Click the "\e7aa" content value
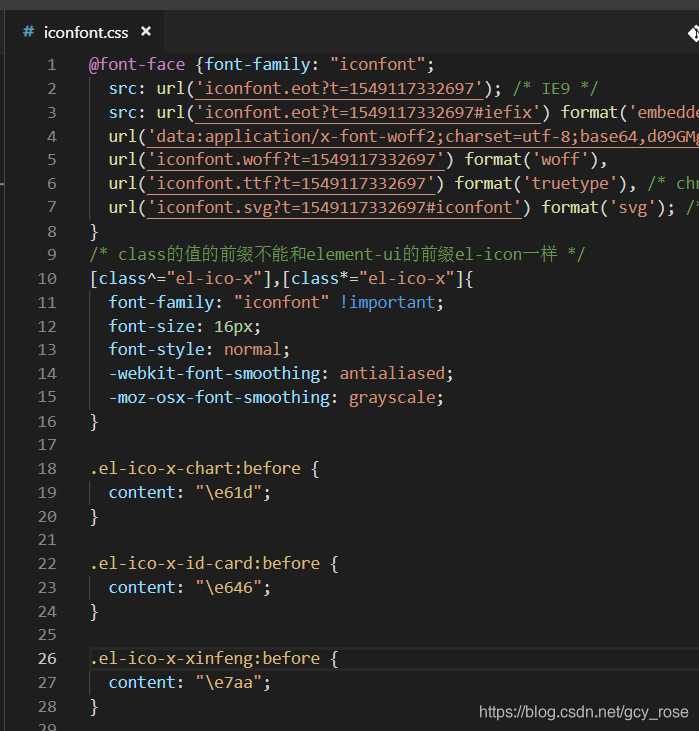699x731 pixels. pos(228,683)
